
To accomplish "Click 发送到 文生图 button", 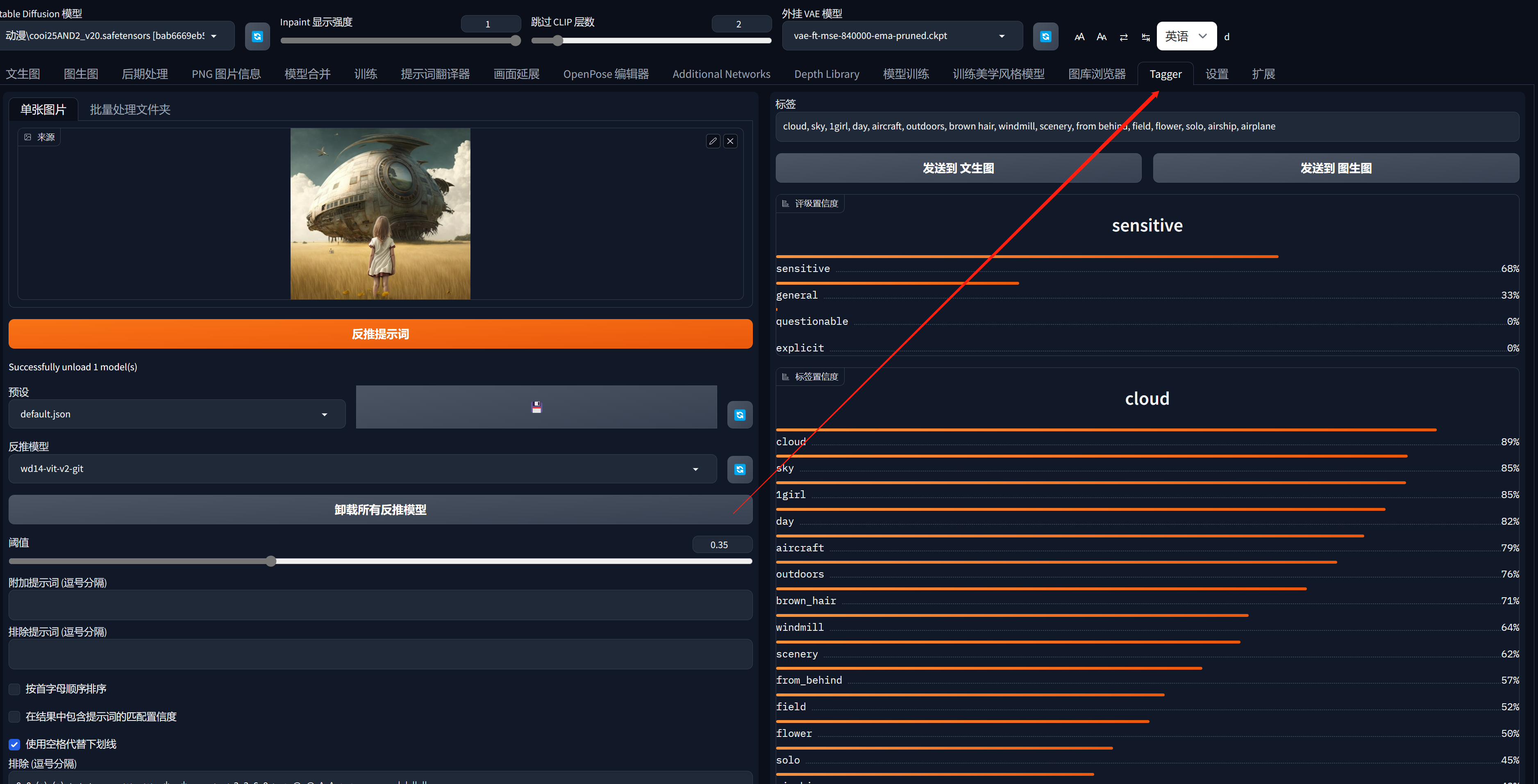I will pyautogui.click(x=958, y=168).
